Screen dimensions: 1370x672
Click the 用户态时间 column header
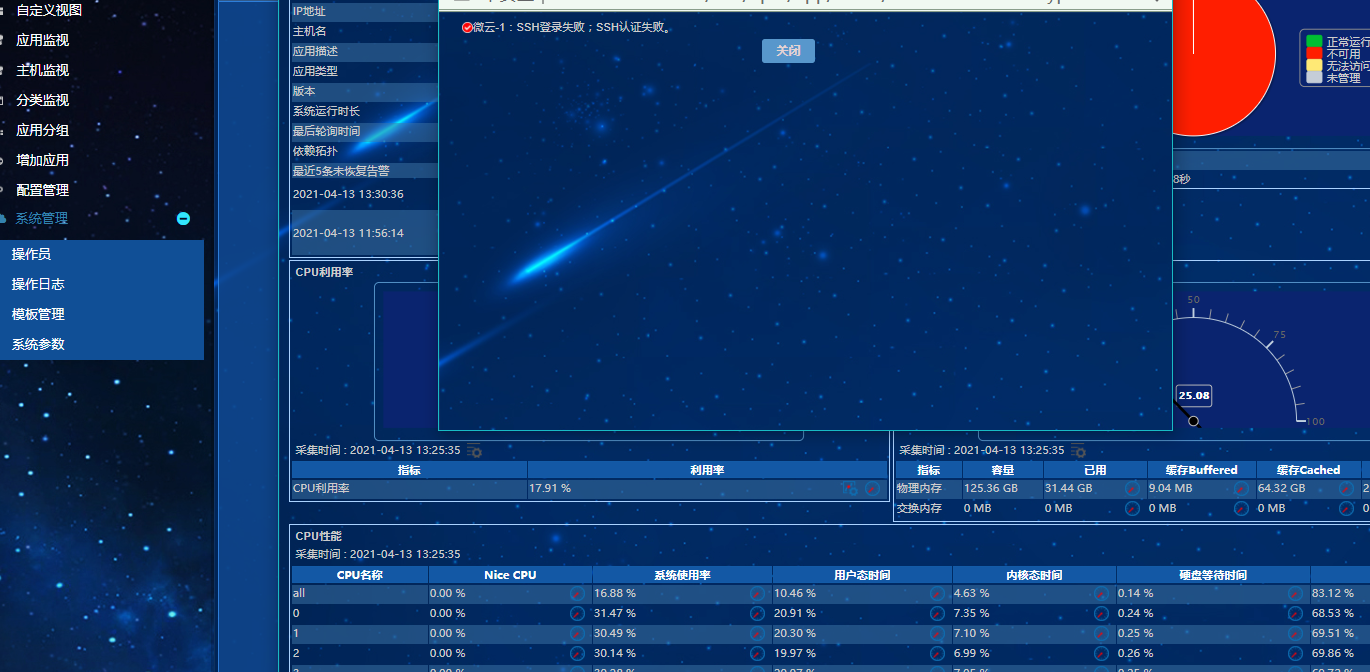click(862, 575)
